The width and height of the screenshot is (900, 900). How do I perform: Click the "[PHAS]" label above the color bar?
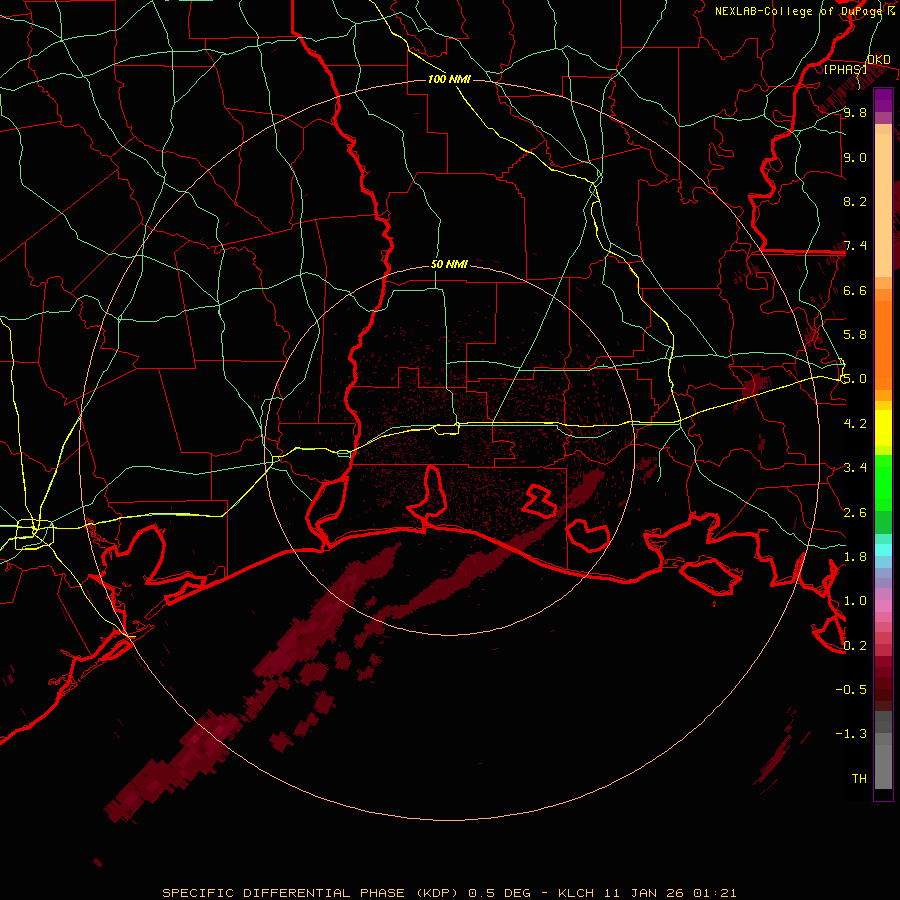coord(845,69)
